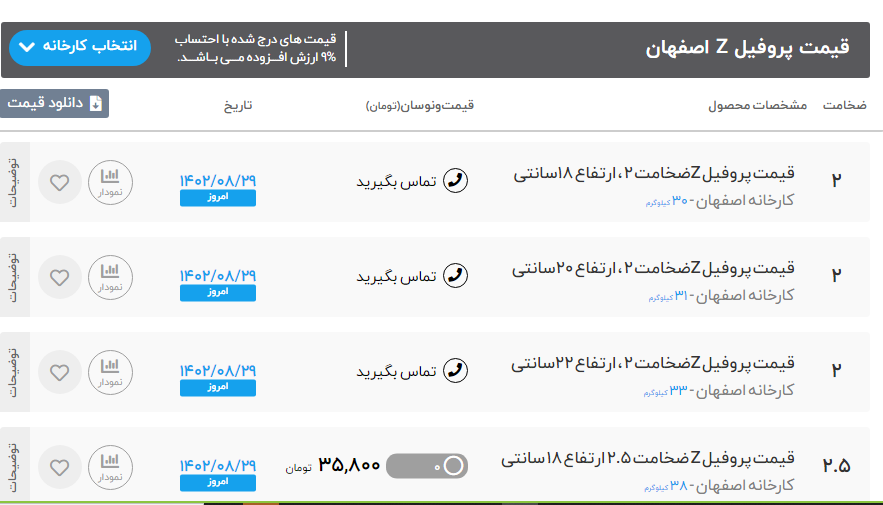Click the phone icon in the 18 cm thickness 2 row

pos(455,181)
